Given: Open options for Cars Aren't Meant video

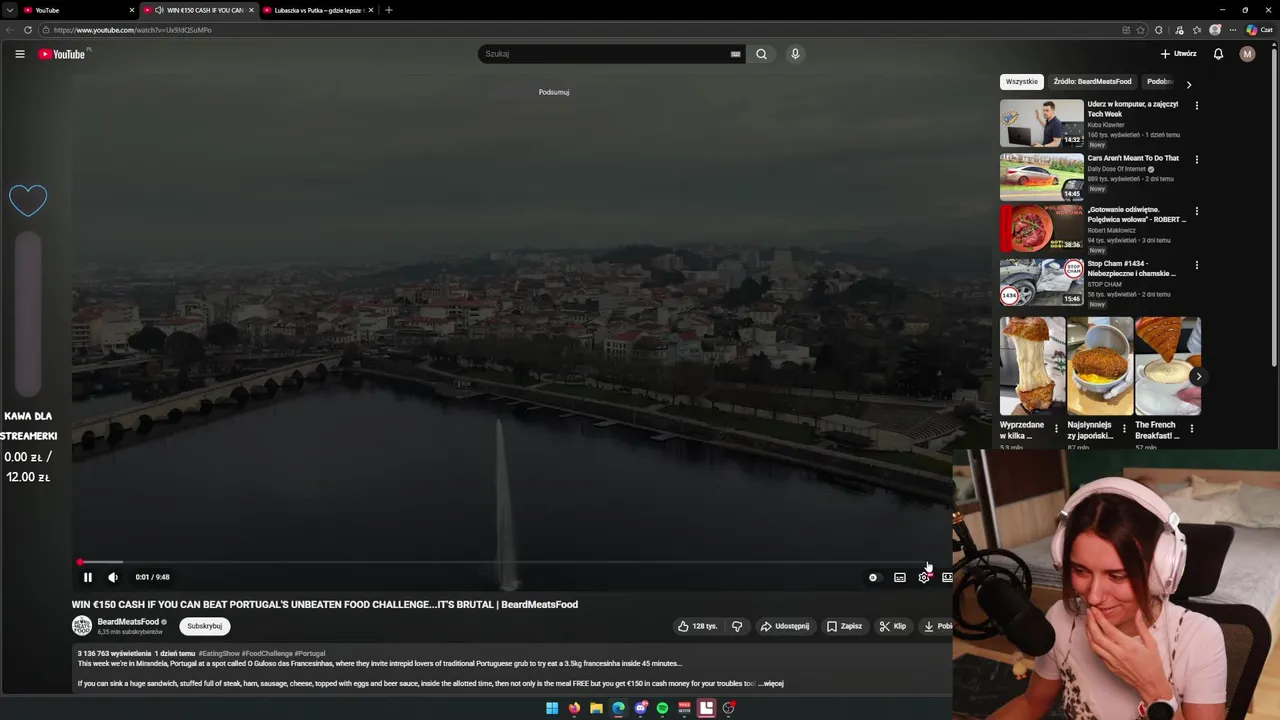Looking at the screenshot, I should (x=1196, y=159).
